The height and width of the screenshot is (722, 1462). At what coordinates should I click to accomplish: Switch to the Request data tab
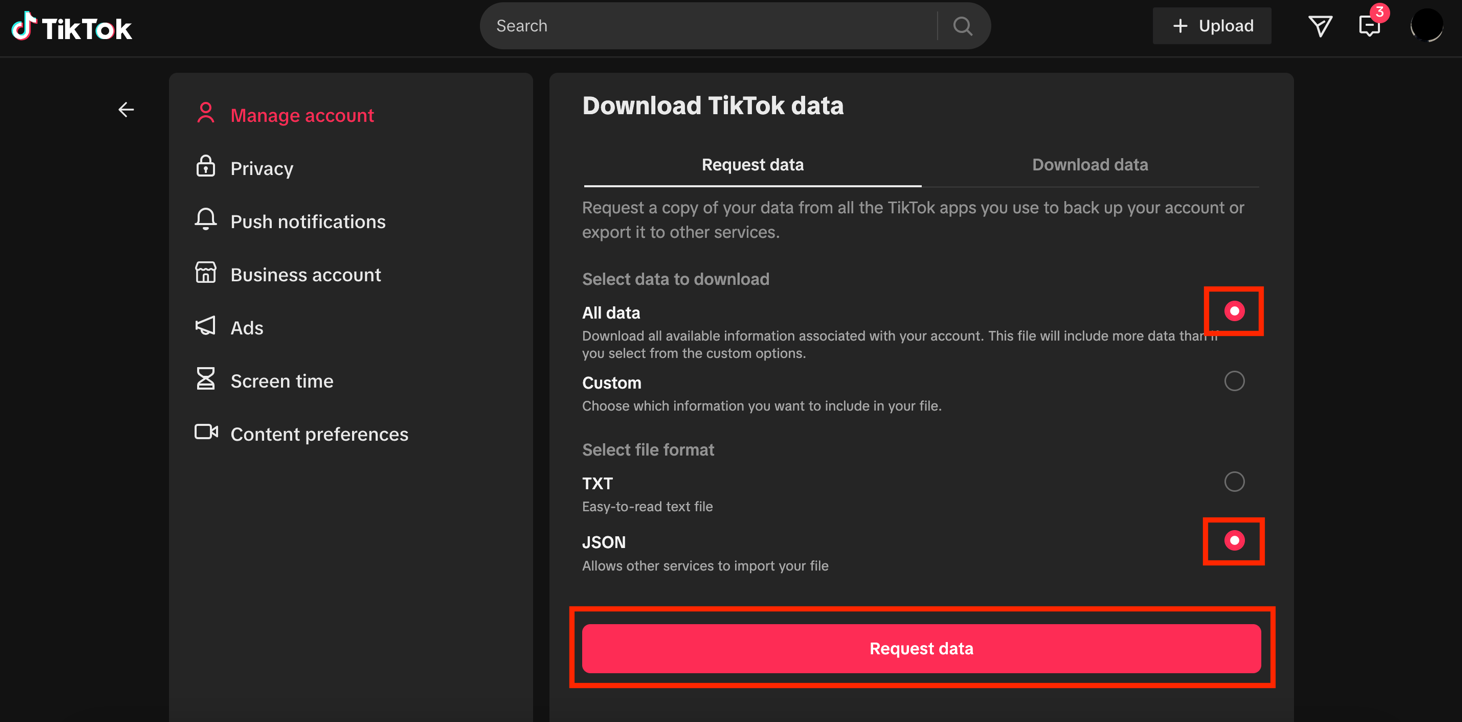coord(752,164)
